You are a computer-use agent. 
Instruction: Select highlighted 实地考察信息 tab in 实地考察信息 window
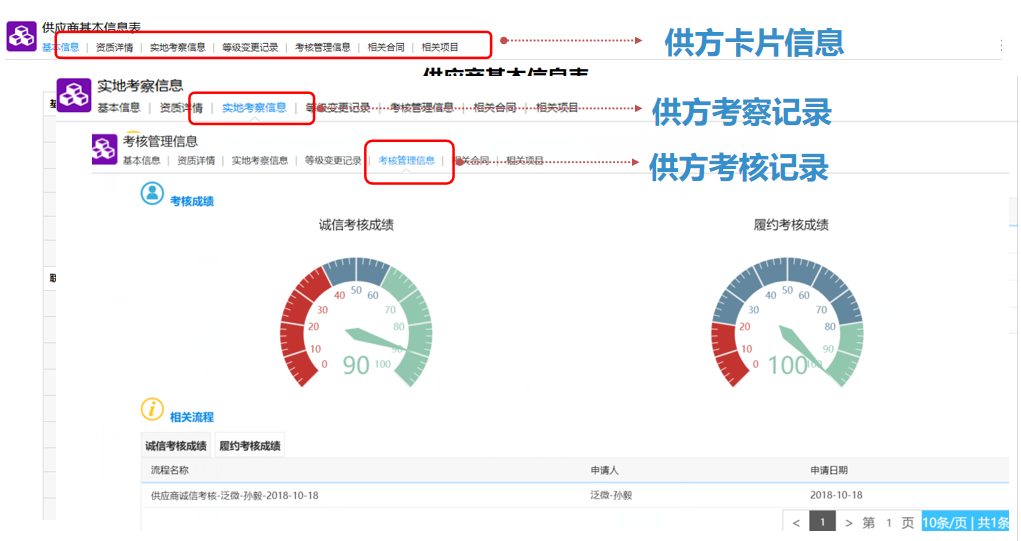pyautogui.click(x=254, y=108)
